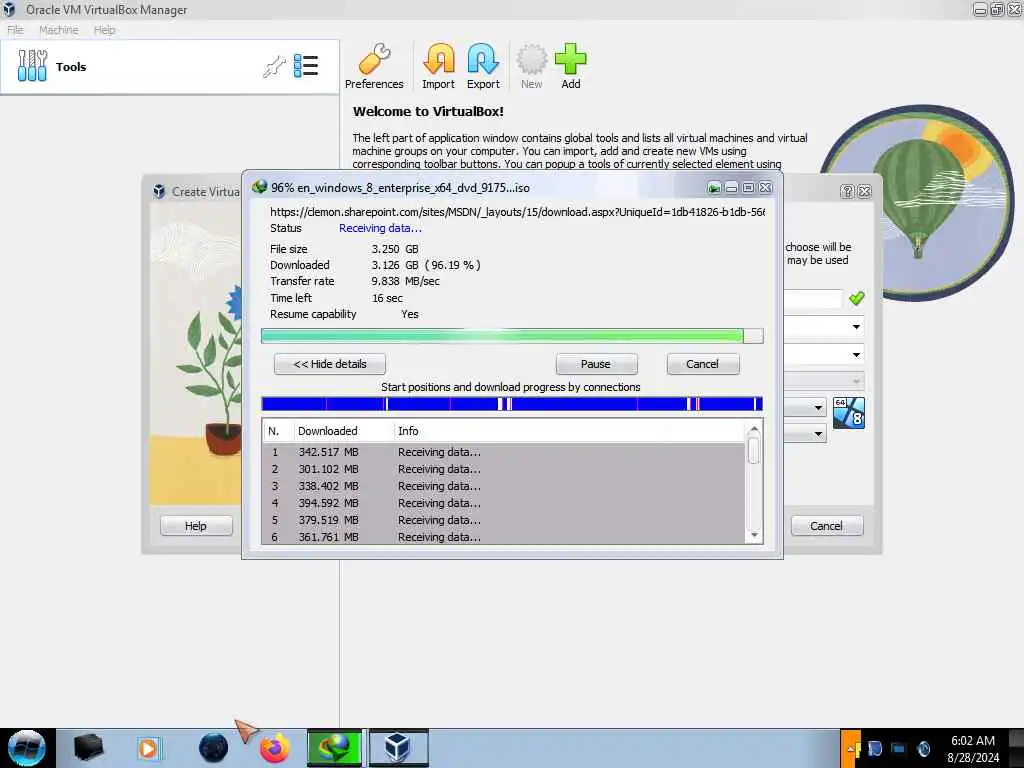Click the pin tools icon
1024x768 pixels.
pos(274,67)
